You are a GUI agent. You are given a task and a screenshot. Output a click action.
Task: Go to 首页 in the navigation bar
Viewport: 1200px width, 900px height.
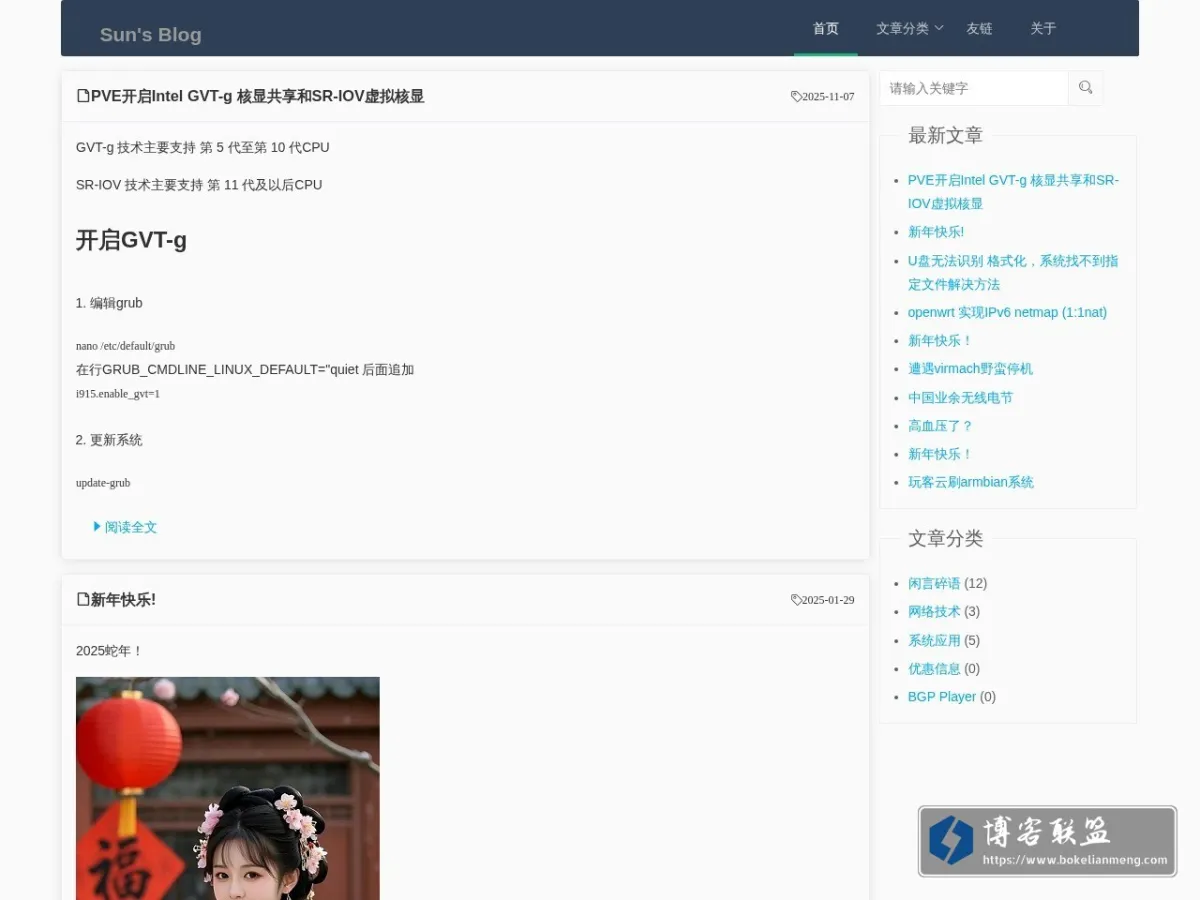click(826, 28)
